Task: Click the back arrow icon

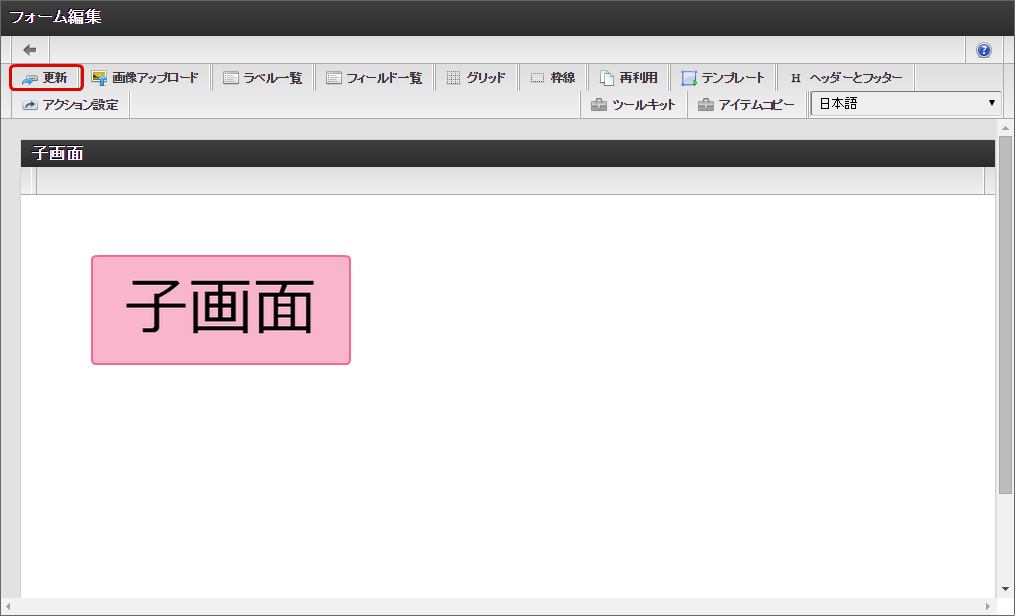Action: [30, 50]
